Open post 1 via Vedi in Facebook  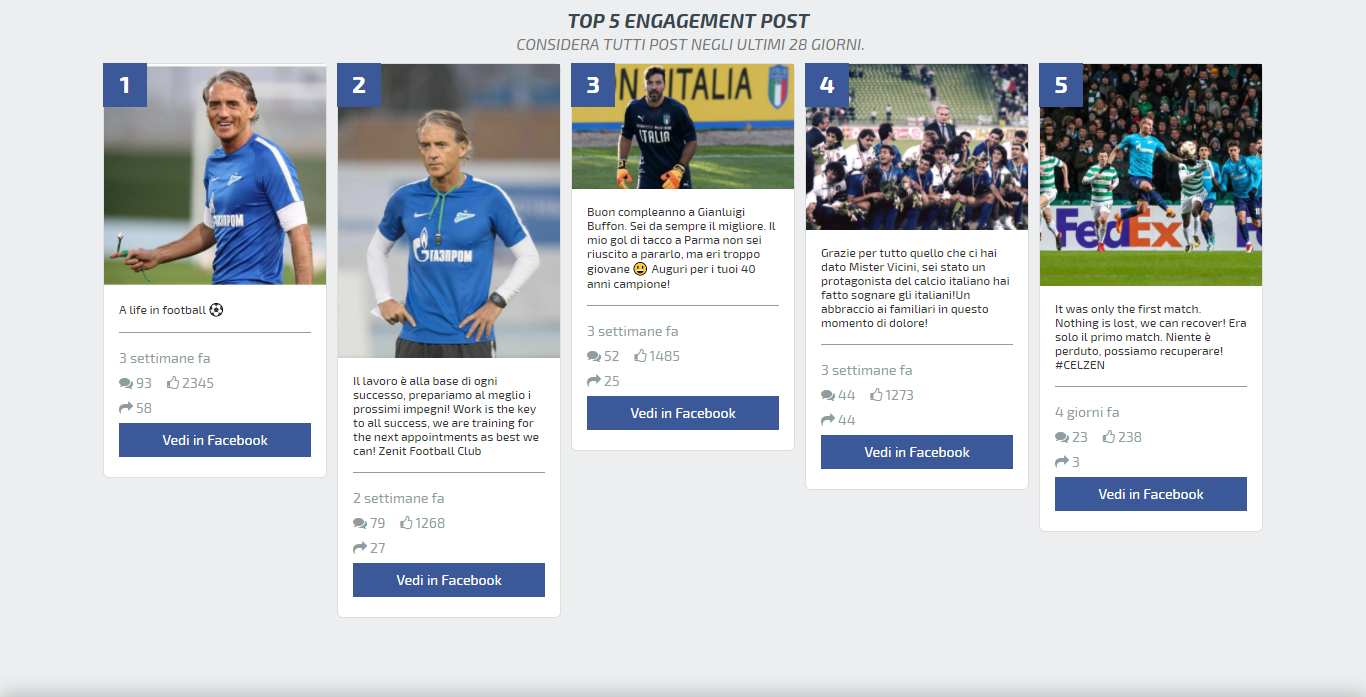[215, 440]
